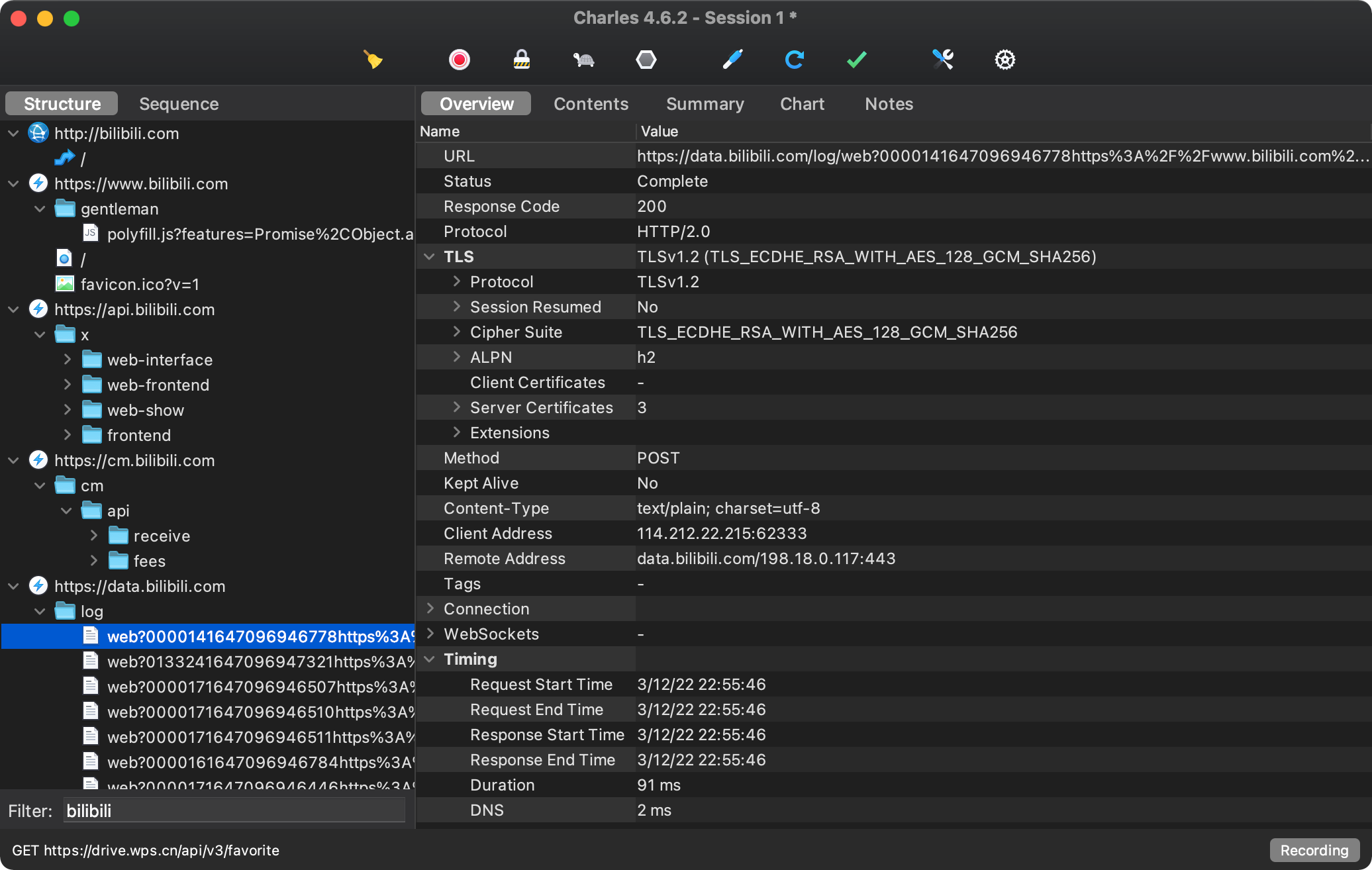This screenshot has height=870, width=1372.
Task: Expand the Connection row
Action: click(430, 608)
